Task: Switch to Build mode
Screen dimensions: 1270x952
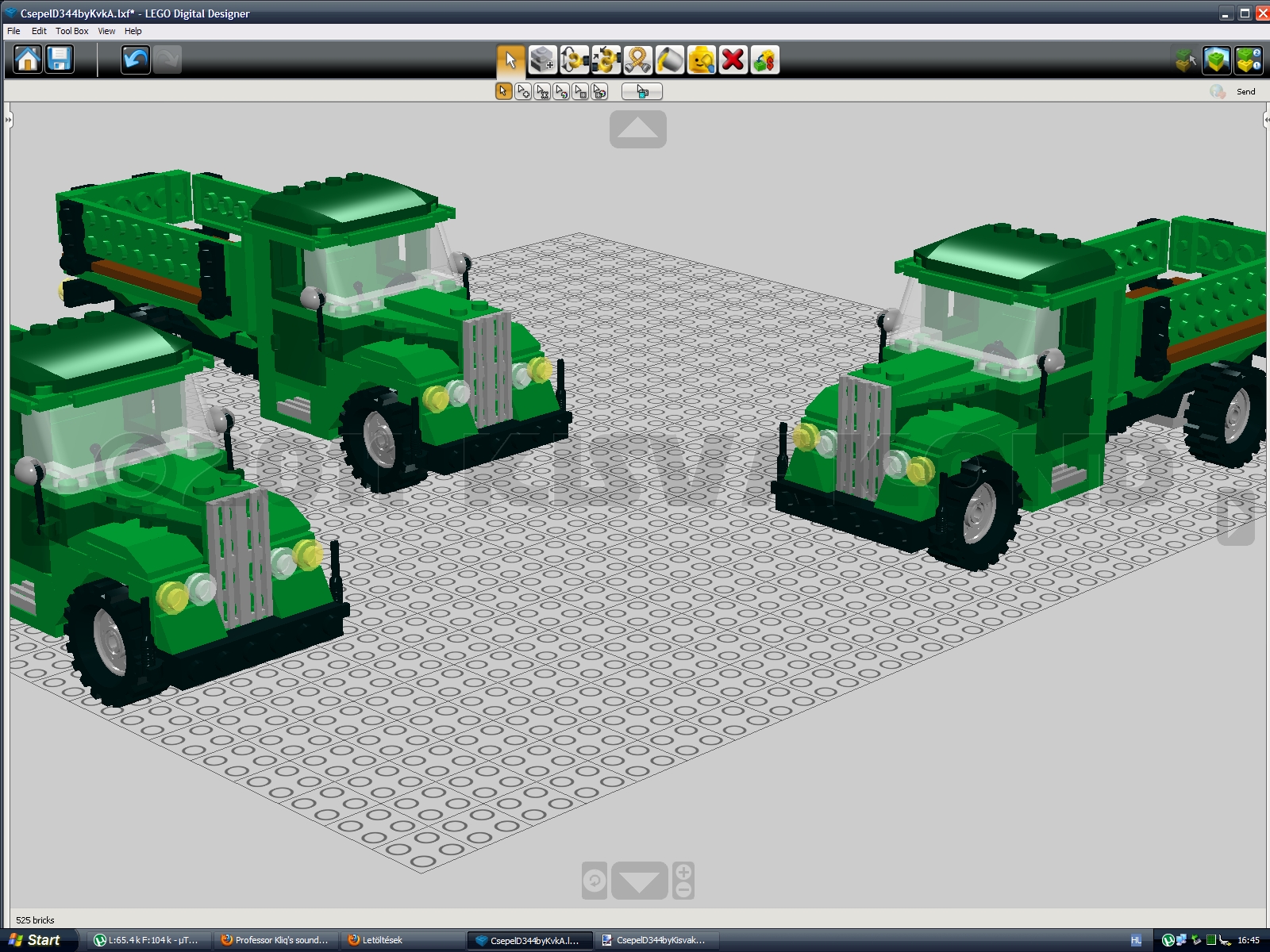Action: pos(1185,59)
